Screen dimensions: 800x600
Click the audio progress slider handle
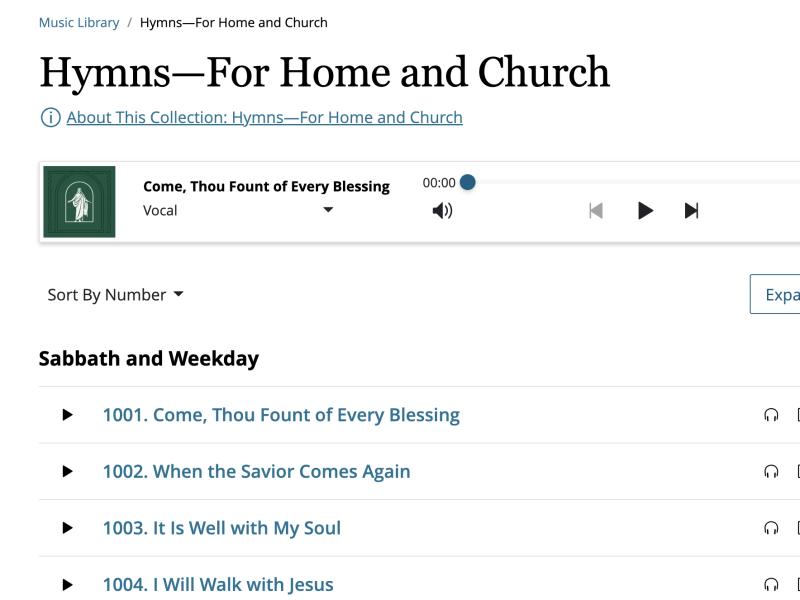[467, 182]
